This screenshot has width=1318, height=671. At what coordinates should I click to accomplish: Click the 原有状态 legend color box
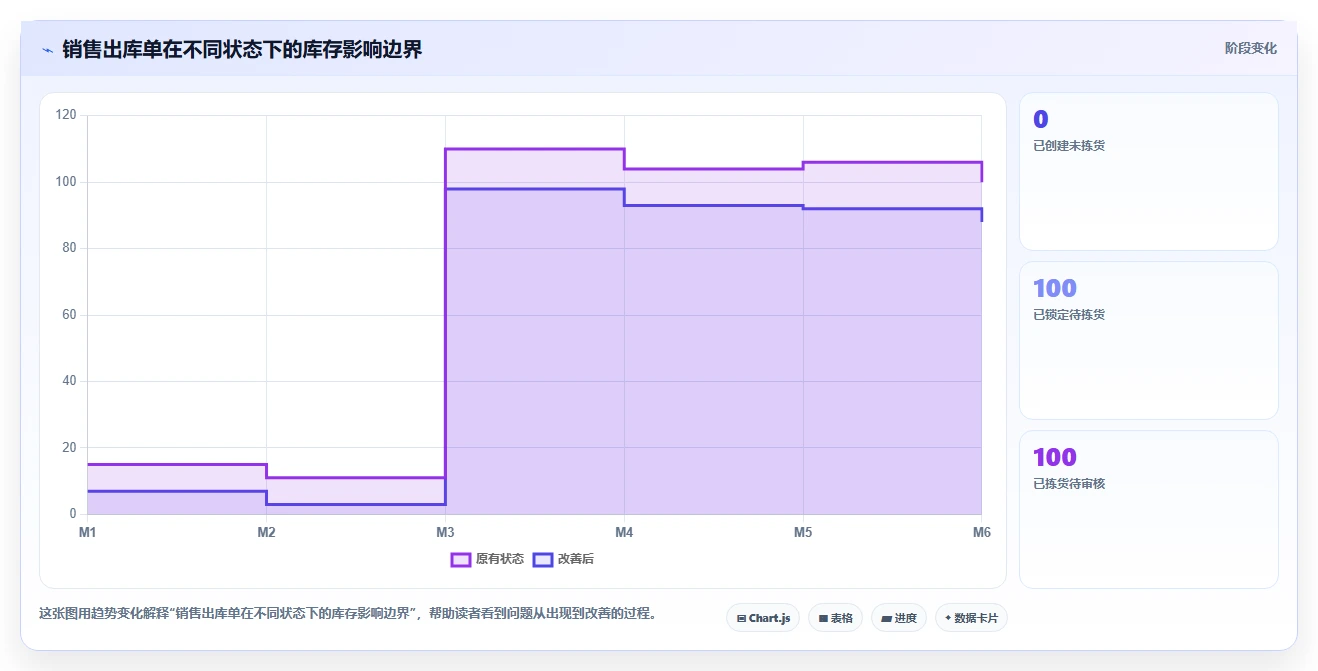coord(461,559)
